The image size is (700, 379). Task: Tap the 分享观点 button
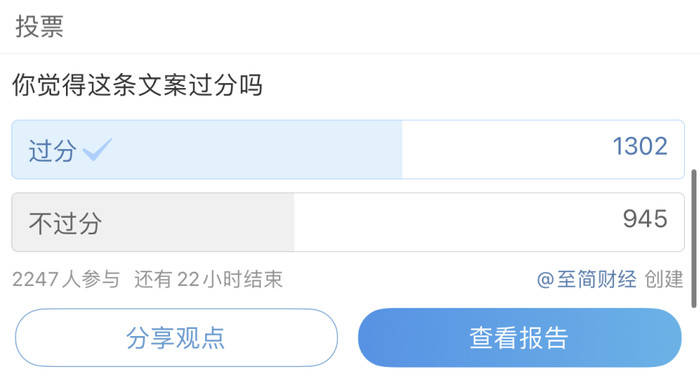(x=176, y=337)
